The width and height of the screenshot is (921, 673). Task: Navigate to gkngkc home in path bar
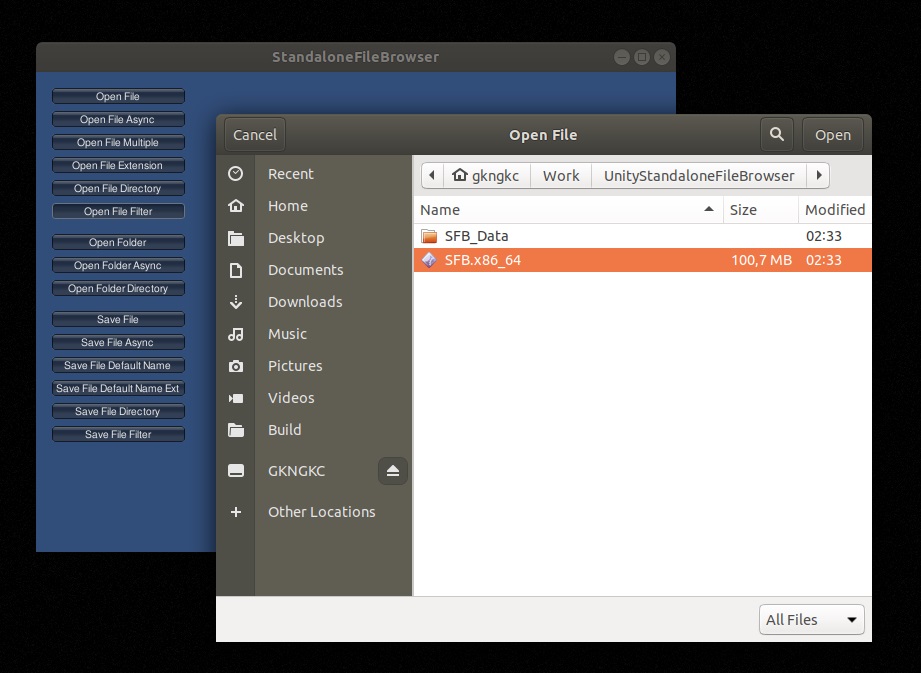(487, 175)
